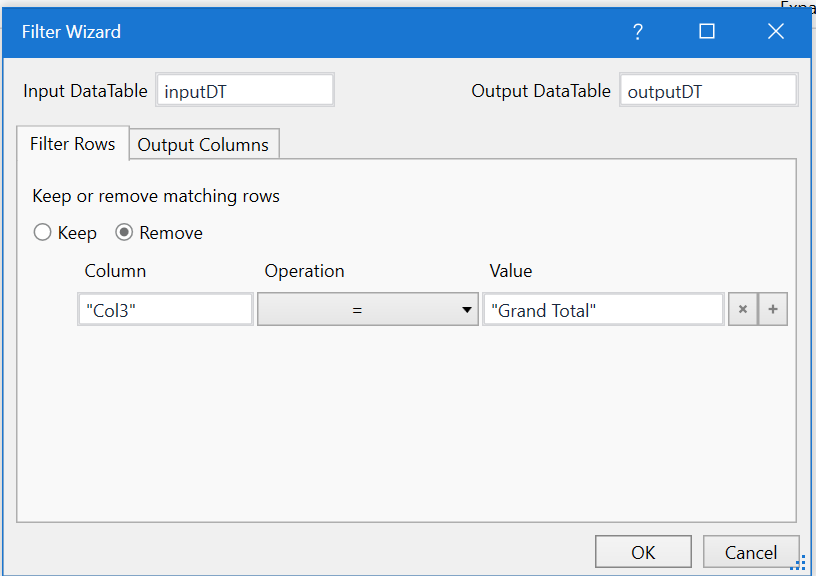
Task: Close the Filter Wizard dialog
Action: point(775,32)
